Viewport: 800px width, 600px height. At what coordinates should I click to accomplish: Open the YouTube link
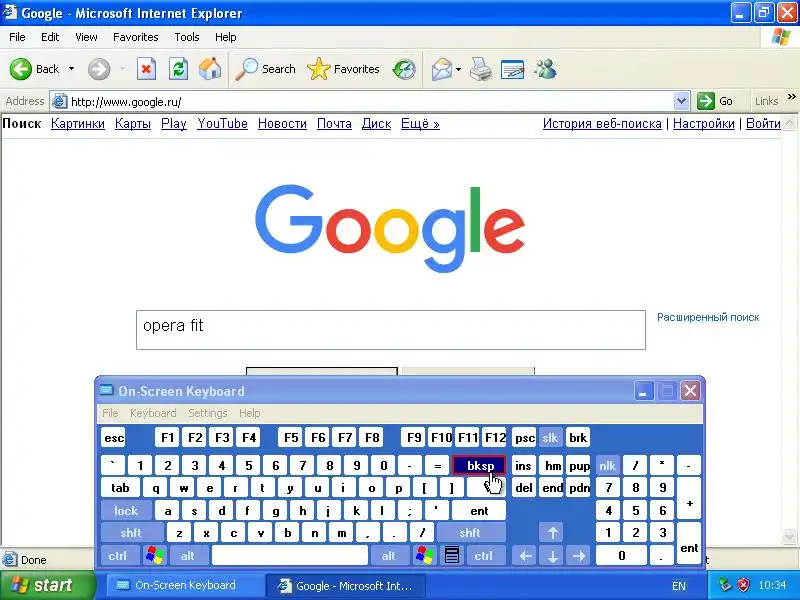pos(222,123)
